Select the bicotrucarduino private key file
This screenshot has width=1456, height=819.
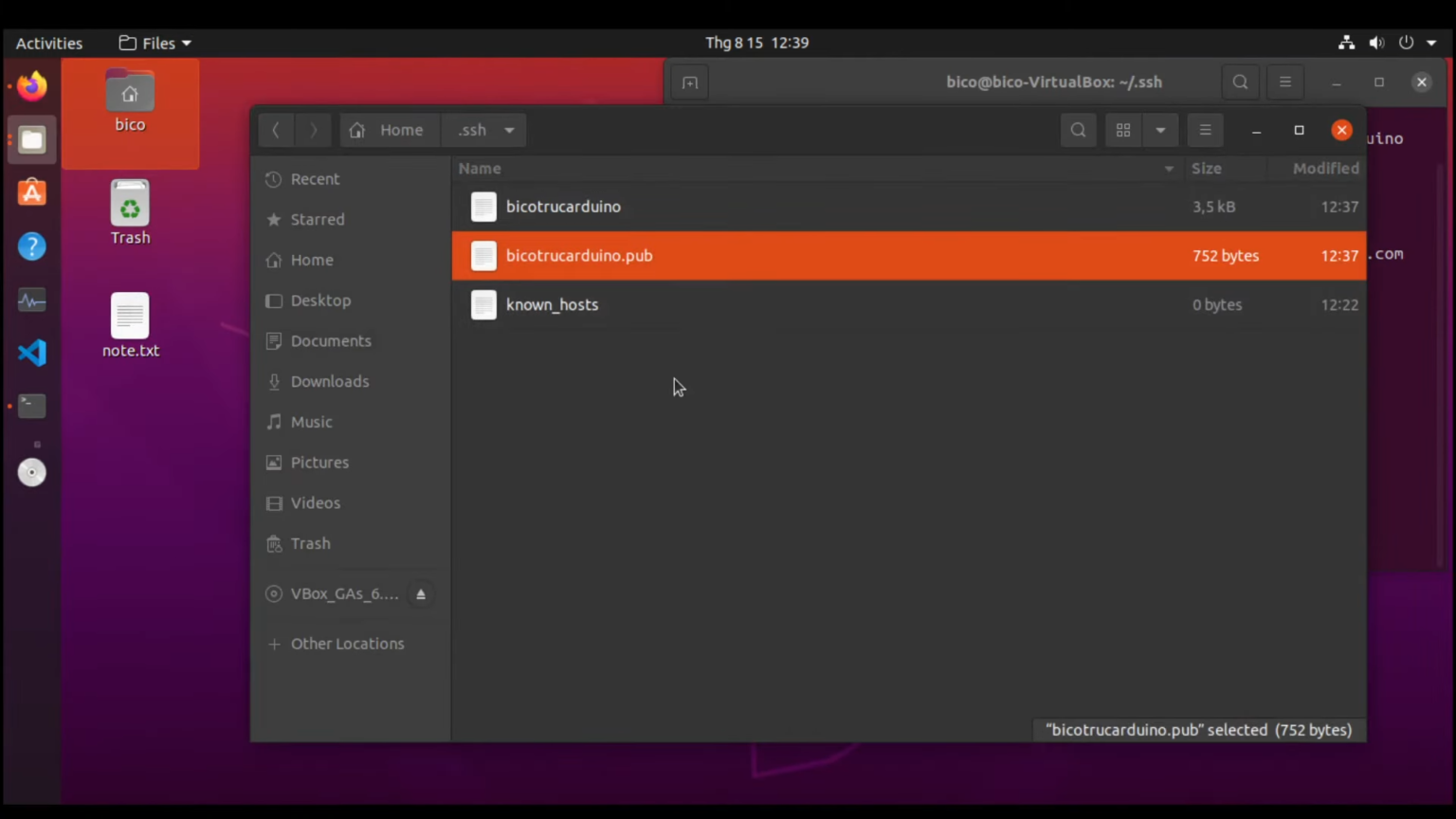[909, 207]
